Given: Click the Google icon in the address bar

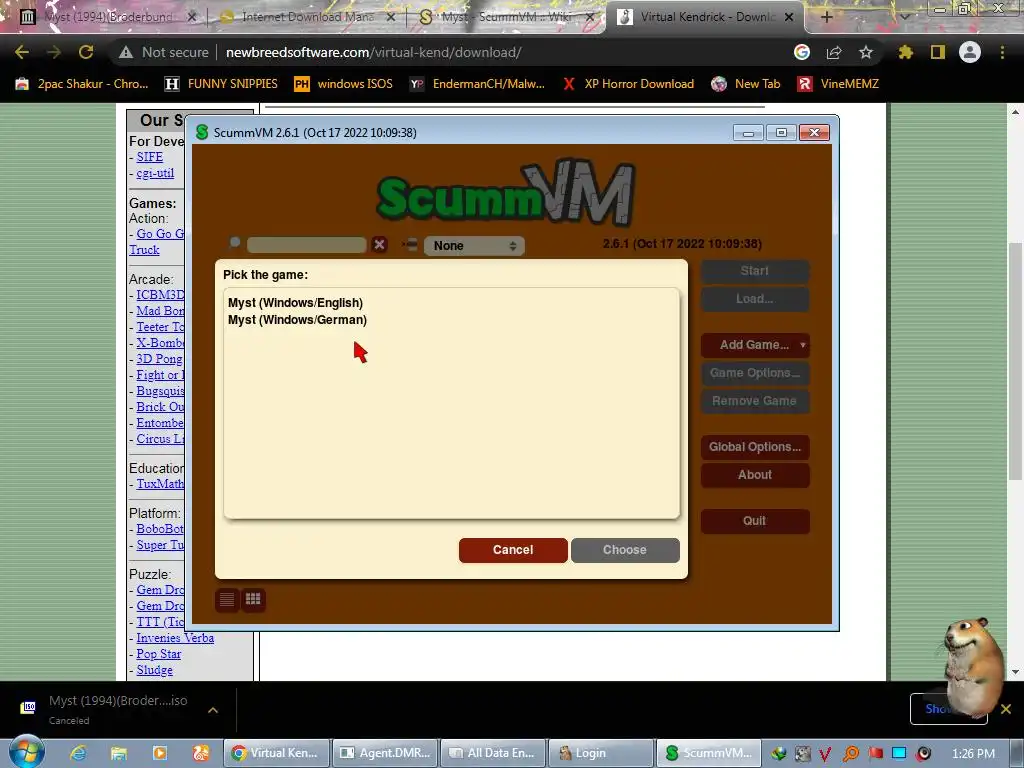Looking at the screenshot, I should pyautogui.click(x=802, y=52).
